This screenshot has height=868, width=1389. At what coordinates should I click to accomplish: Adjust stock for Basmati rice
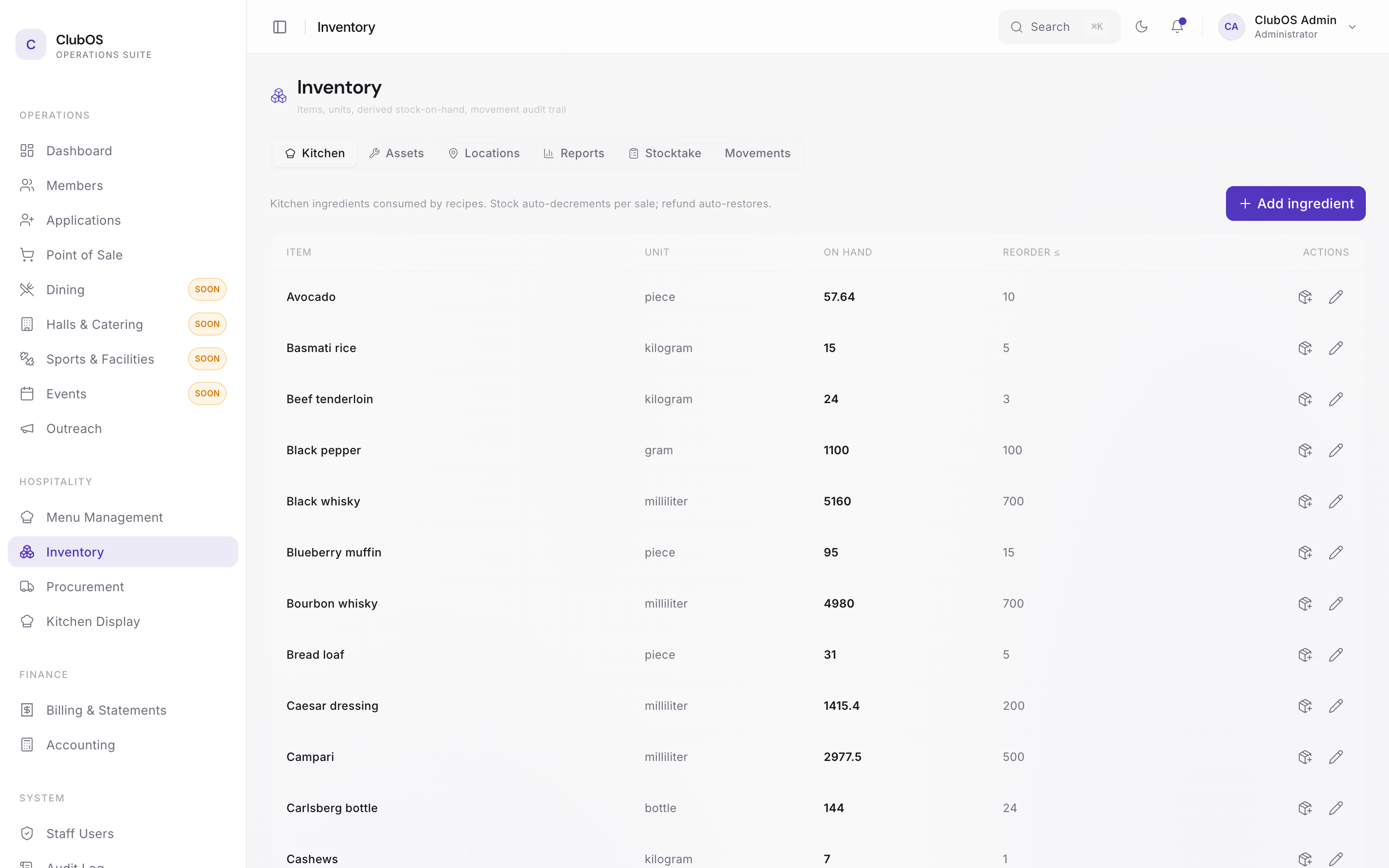(1305, 348)
